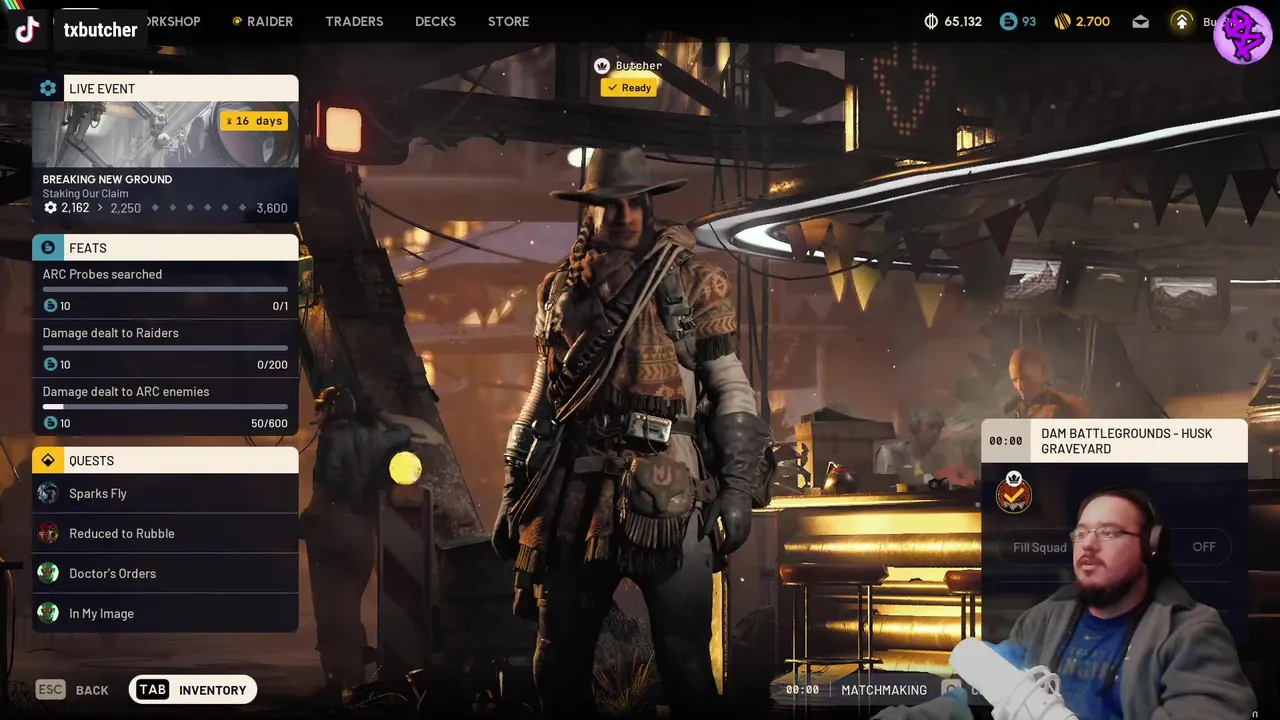The width and height of the screenshot is (1280, 720).
Task: Click the QUESTS header
Action: [165, 460]
